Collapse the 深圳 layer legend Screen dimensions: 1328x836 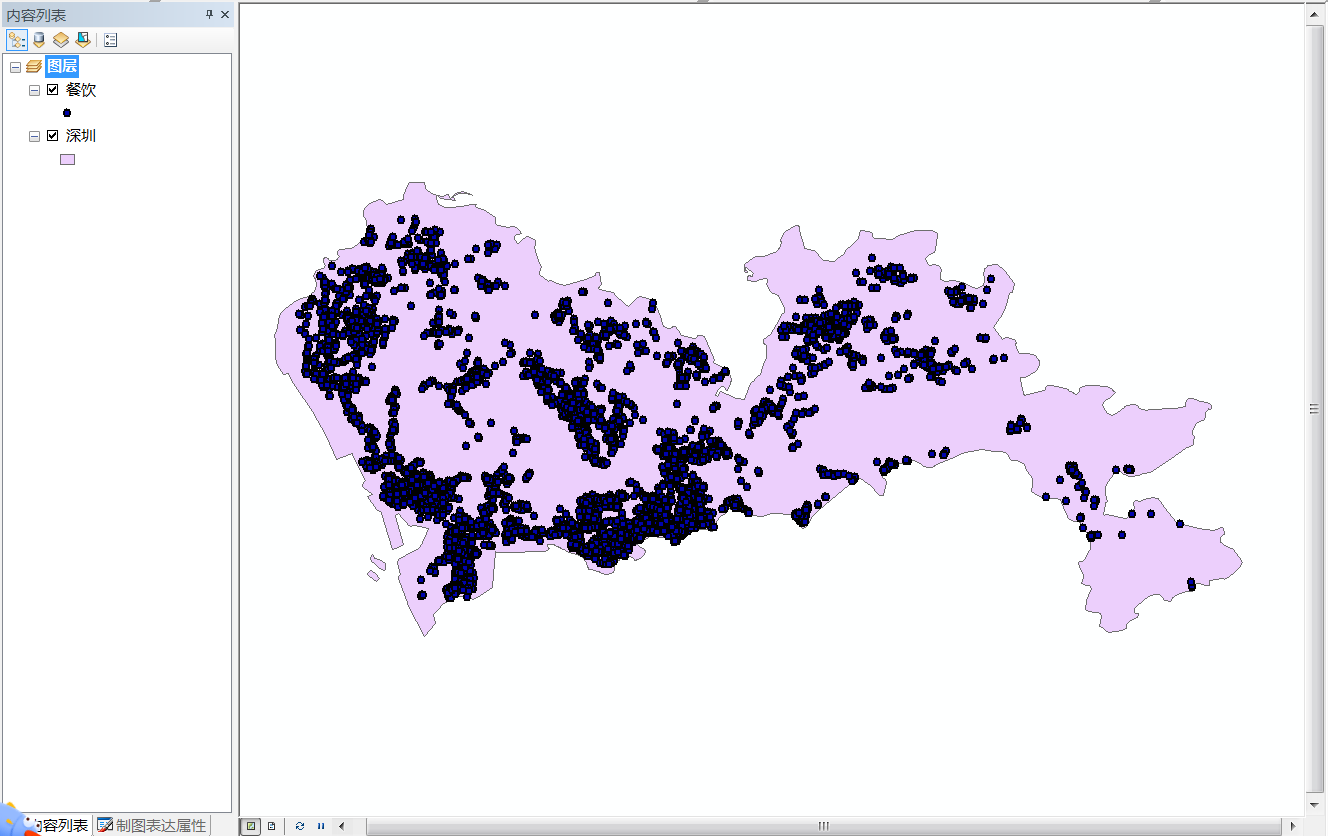[34, 136]
